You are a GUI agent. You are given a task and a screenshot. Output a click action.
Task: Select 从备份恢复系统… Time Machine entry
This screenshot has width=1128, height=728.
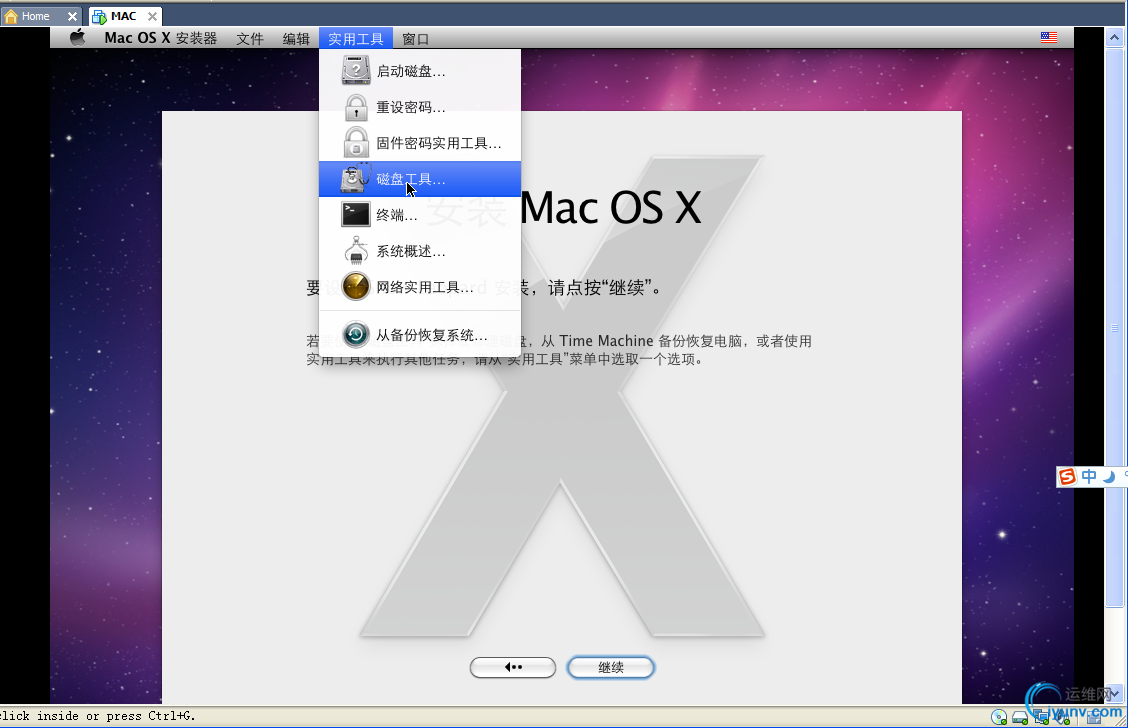pyautogui.click(x=420, y=335)
